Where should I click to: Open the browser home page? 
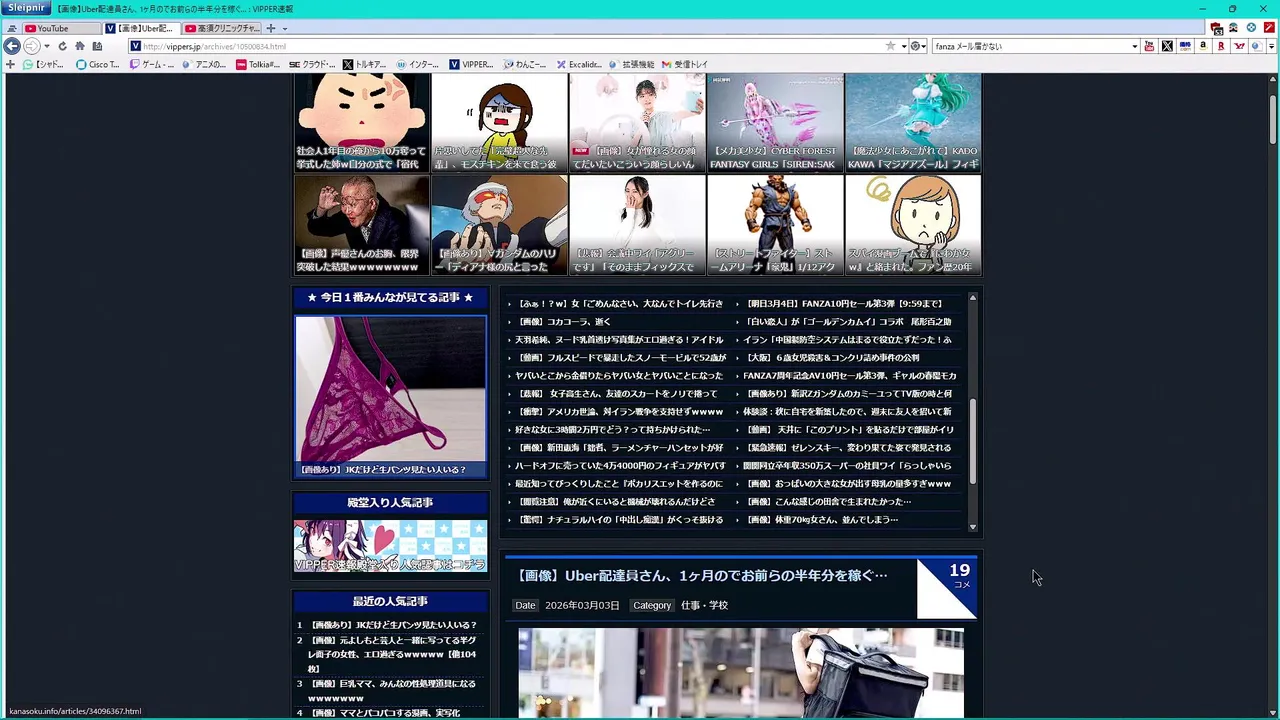pyautogui.click(x=79, y=46)
